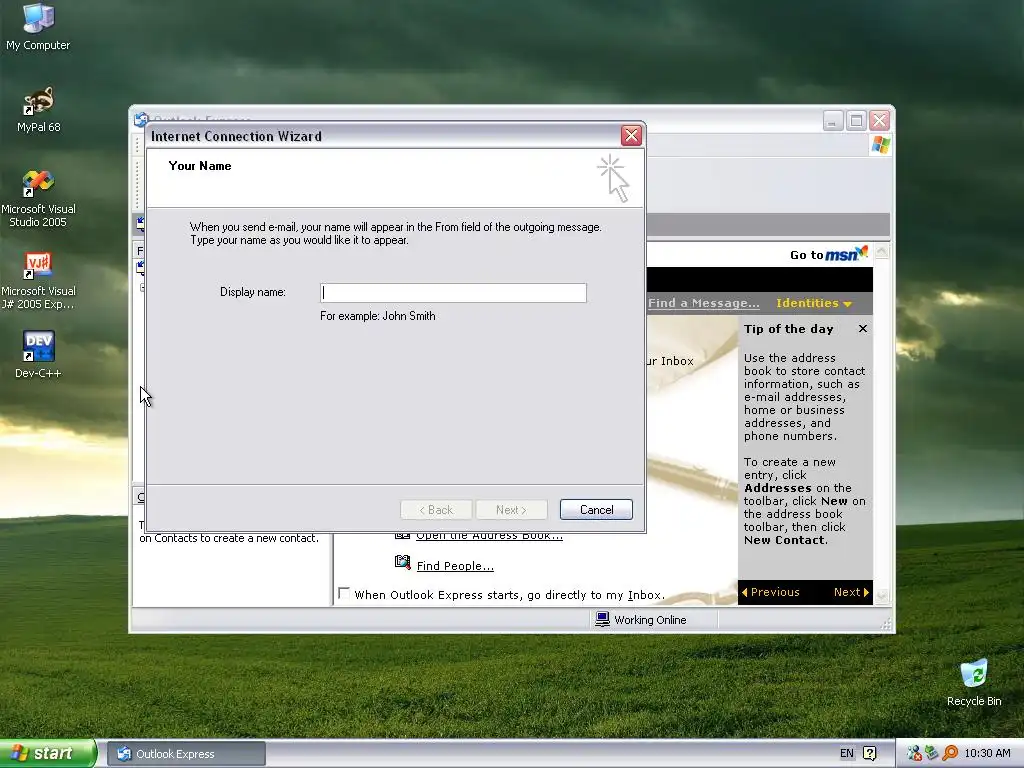1024x768 pixels.
Task: Click the Display name text field
Action: [453, 293]
